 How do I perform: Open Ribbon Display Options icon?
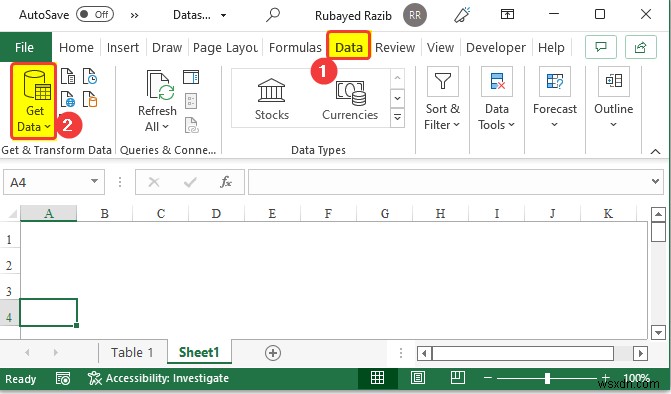pyautogui.click(x=507, y=15)
